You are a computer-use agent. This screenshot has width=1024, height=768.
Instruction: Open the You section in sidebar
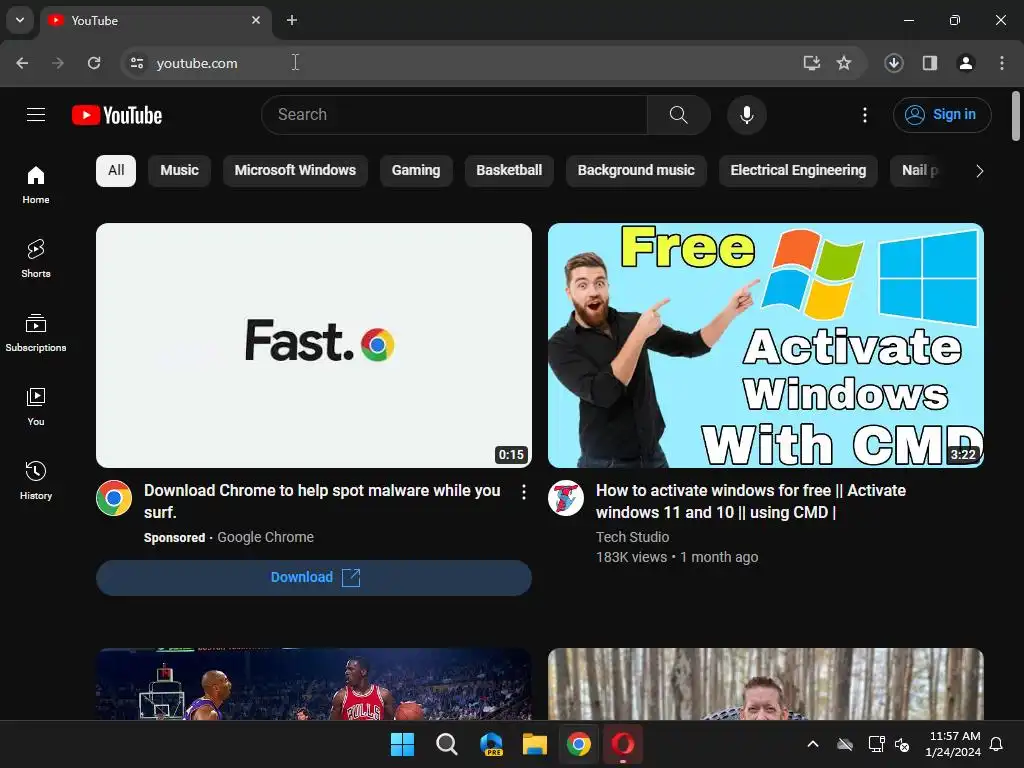[36, 406]
